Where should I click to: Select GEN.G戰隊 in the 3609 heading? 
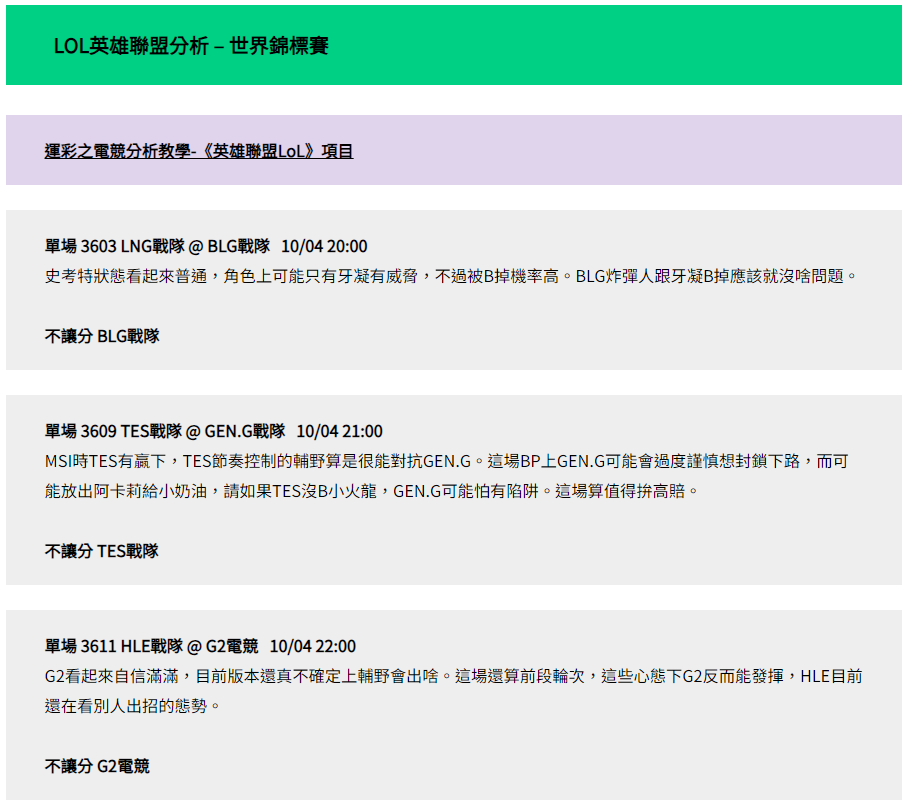(245, 431)
